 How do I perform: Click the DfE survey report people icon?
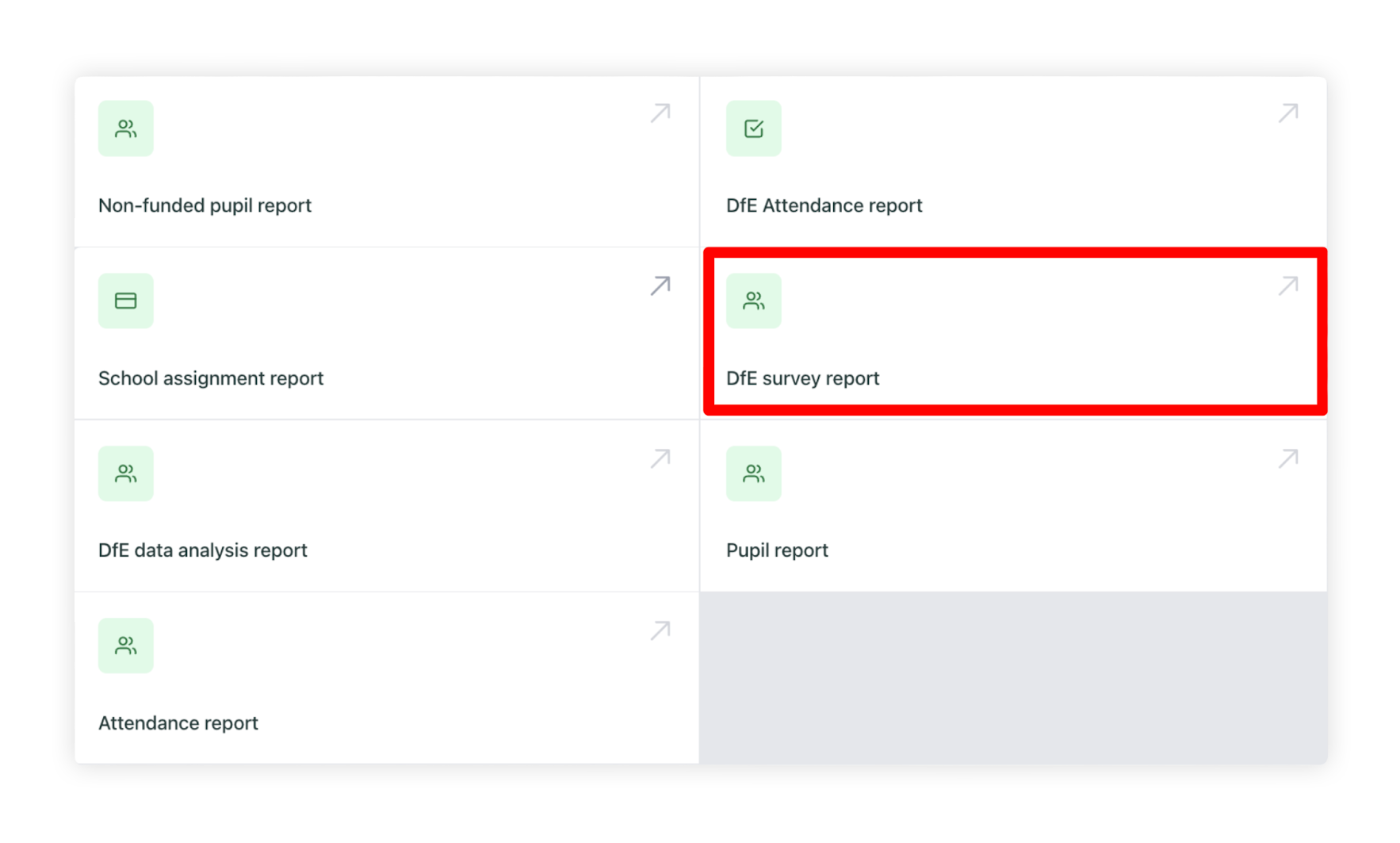(753, 301)
